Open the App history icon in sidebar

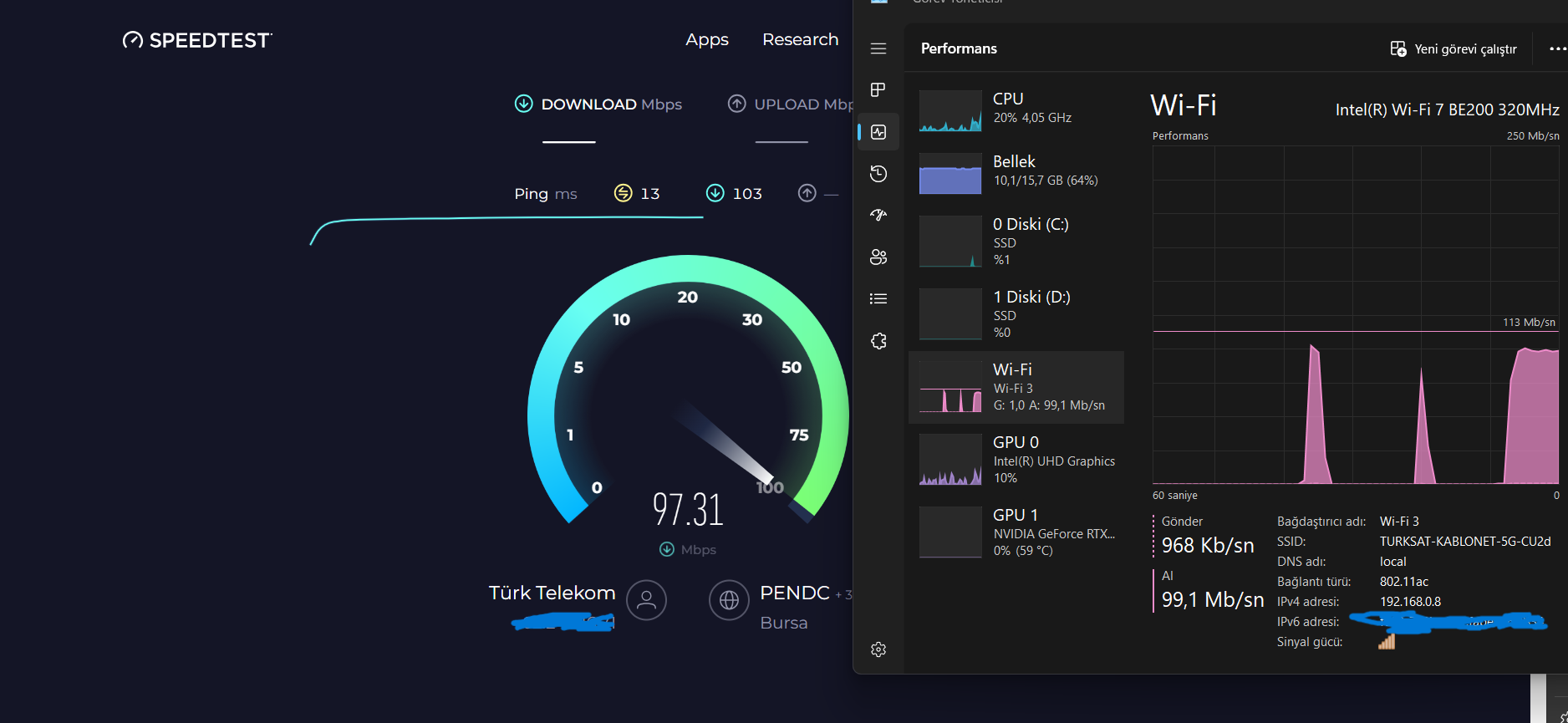(x=878, y=174)
